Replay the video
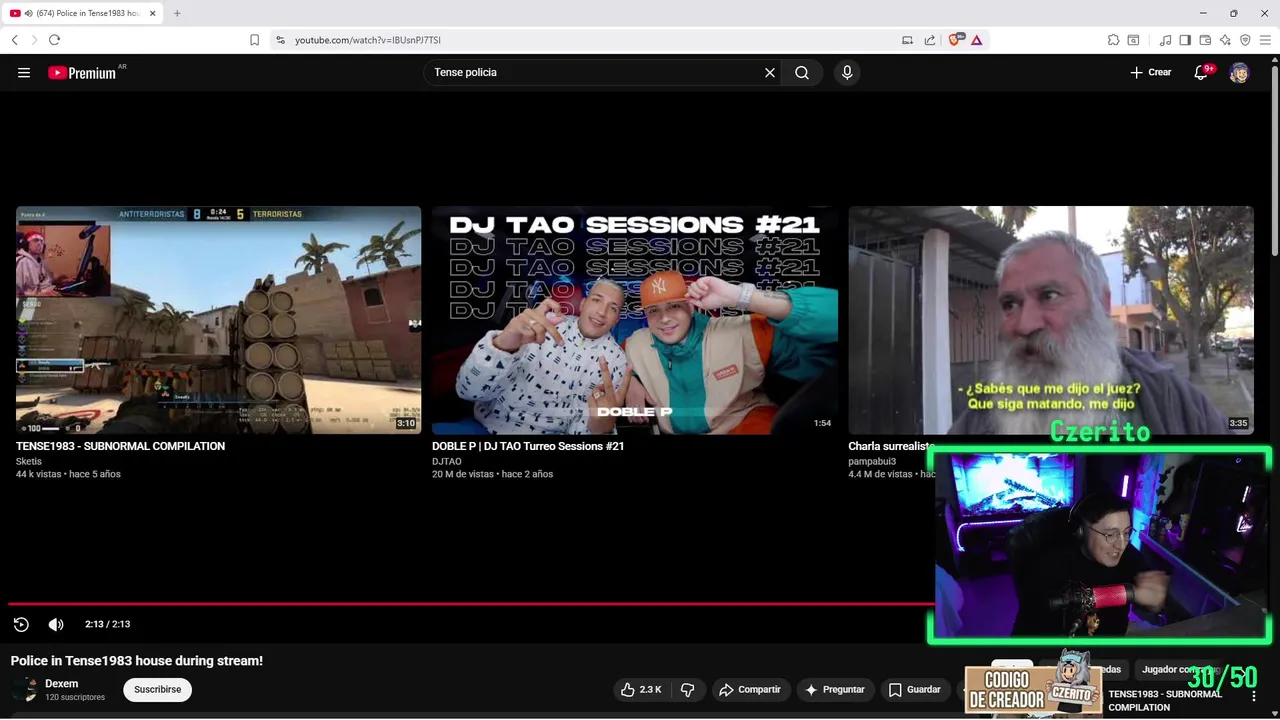 pyautogui.click(x=21, y=624)
